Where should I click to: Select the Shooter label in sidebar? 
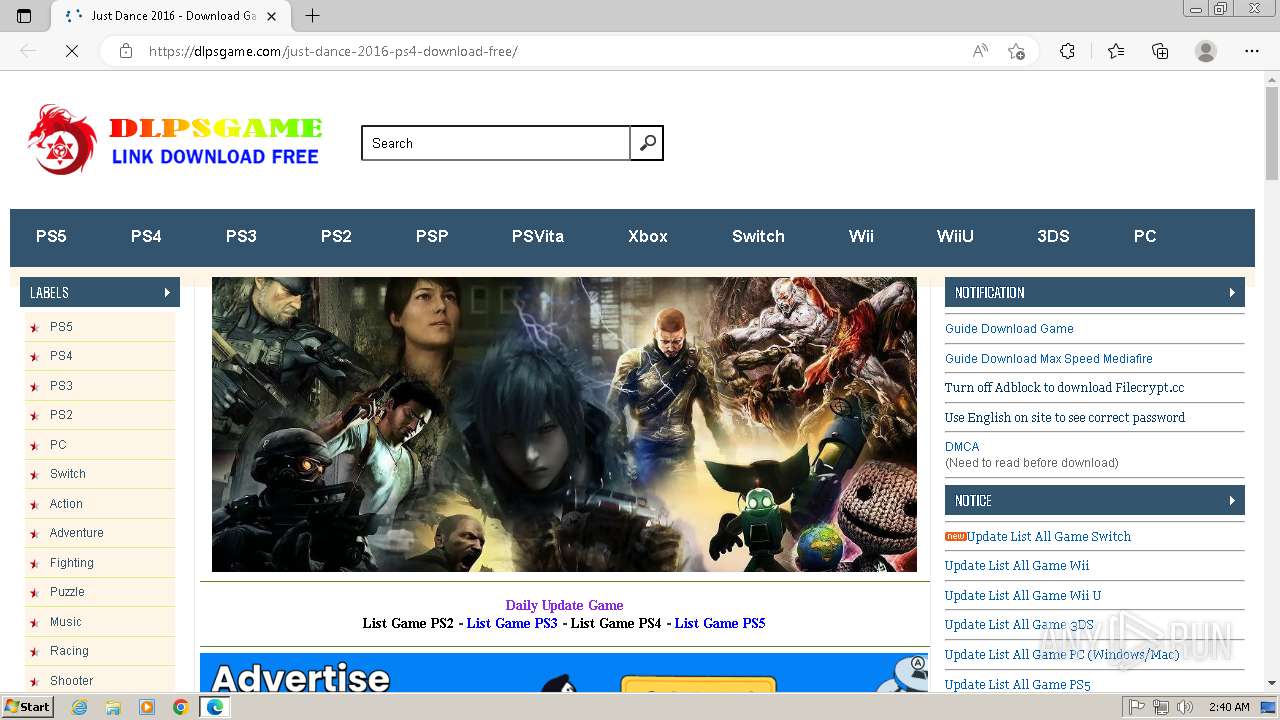tap(72, 681)
